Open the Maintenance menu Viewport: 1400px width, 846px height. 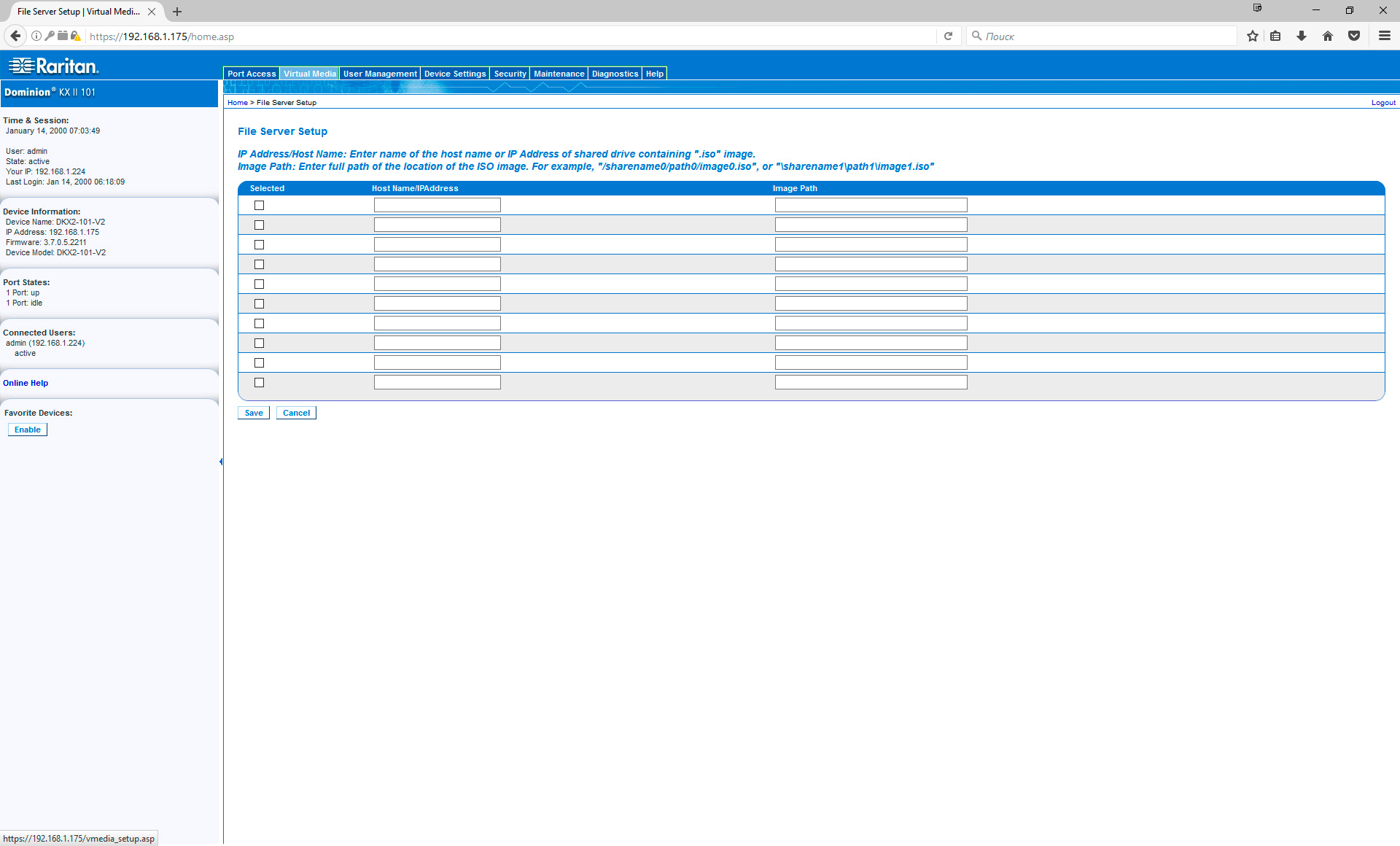(x=559, y=74)
